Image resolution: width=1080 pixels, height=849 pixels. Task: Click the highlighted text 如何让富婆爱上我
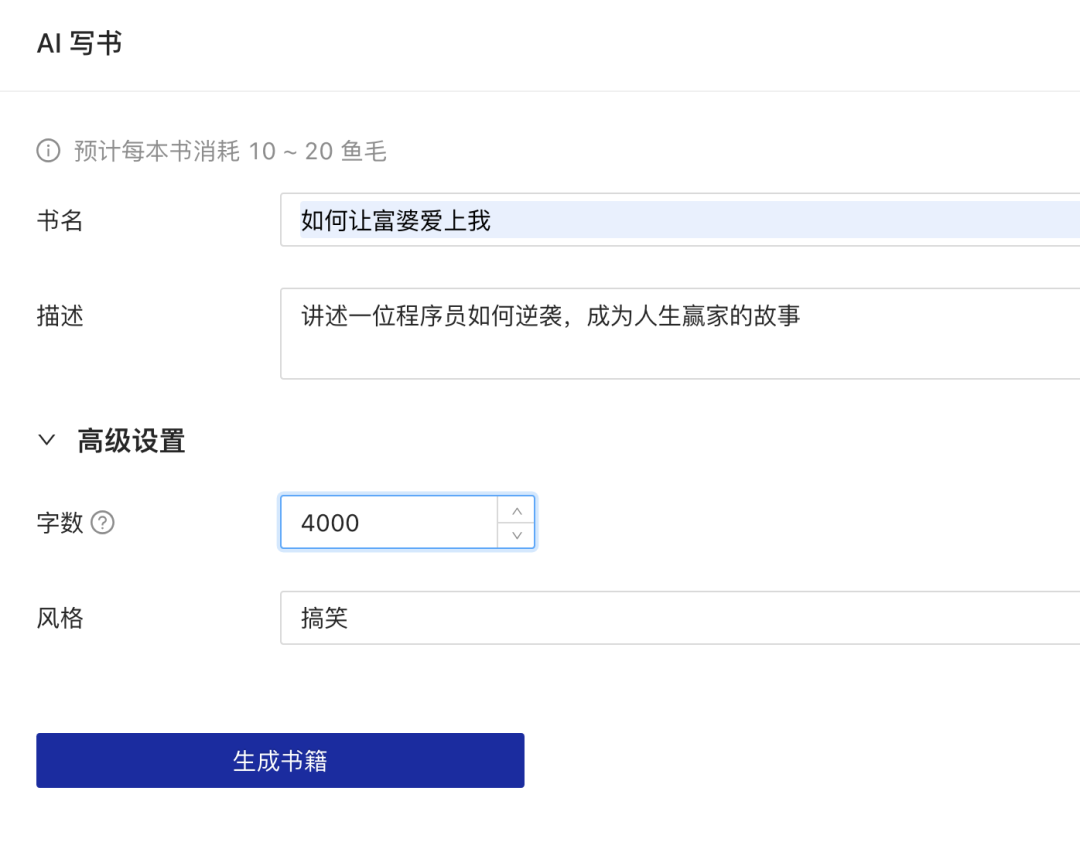[396, 220]
